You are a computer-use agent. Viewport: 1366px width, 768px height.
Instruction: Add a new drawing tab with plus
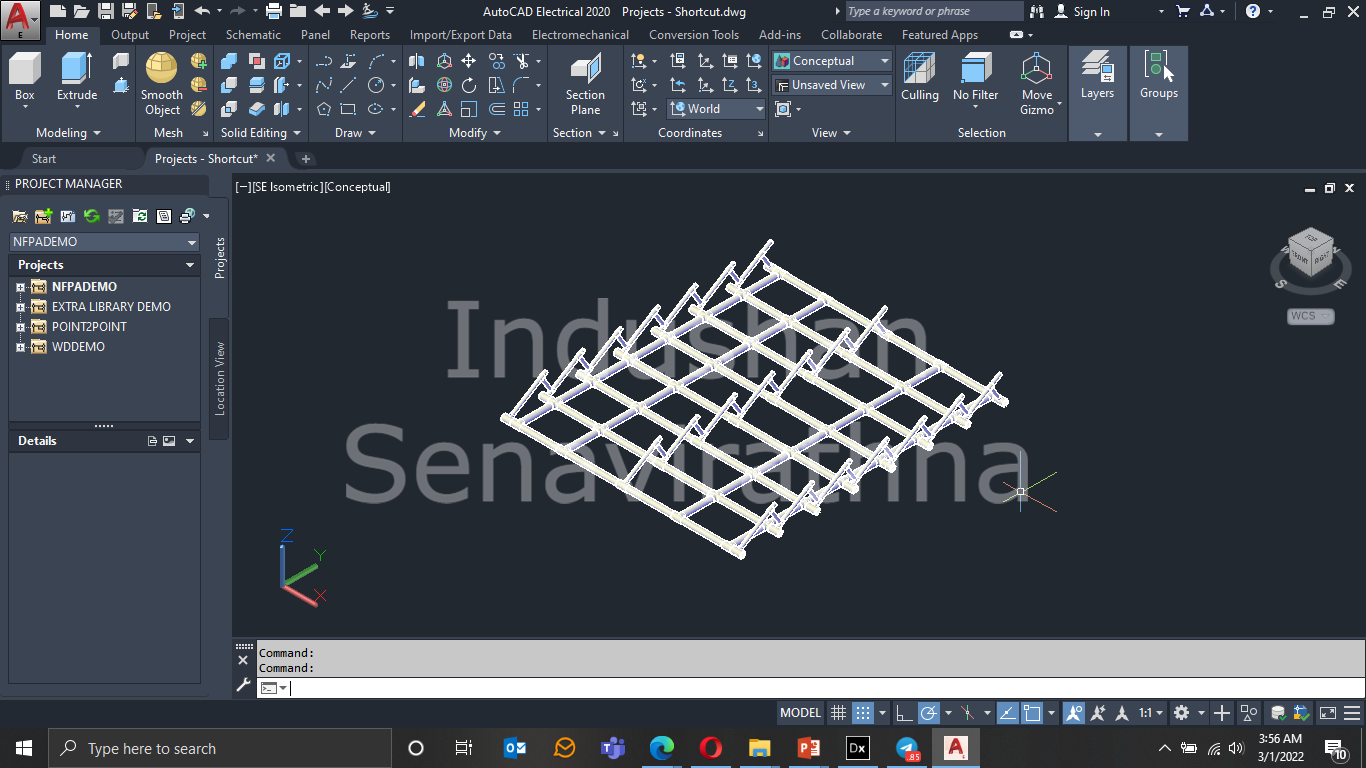tap(306, 159)
